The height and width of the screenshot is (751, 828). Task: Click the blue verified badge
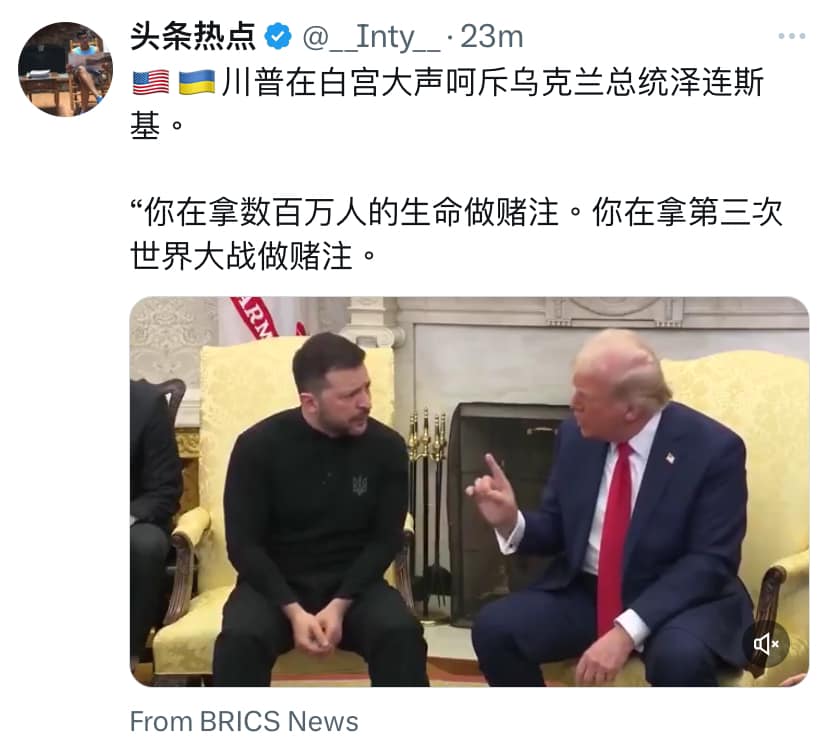point(278,37)
